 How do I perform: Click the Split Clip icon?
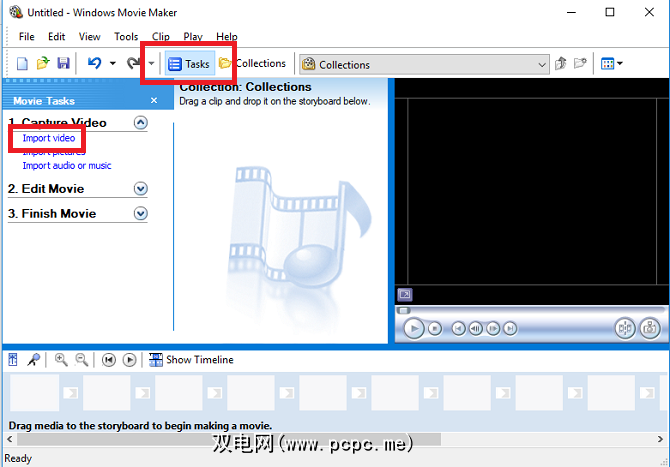pos(625,328)
